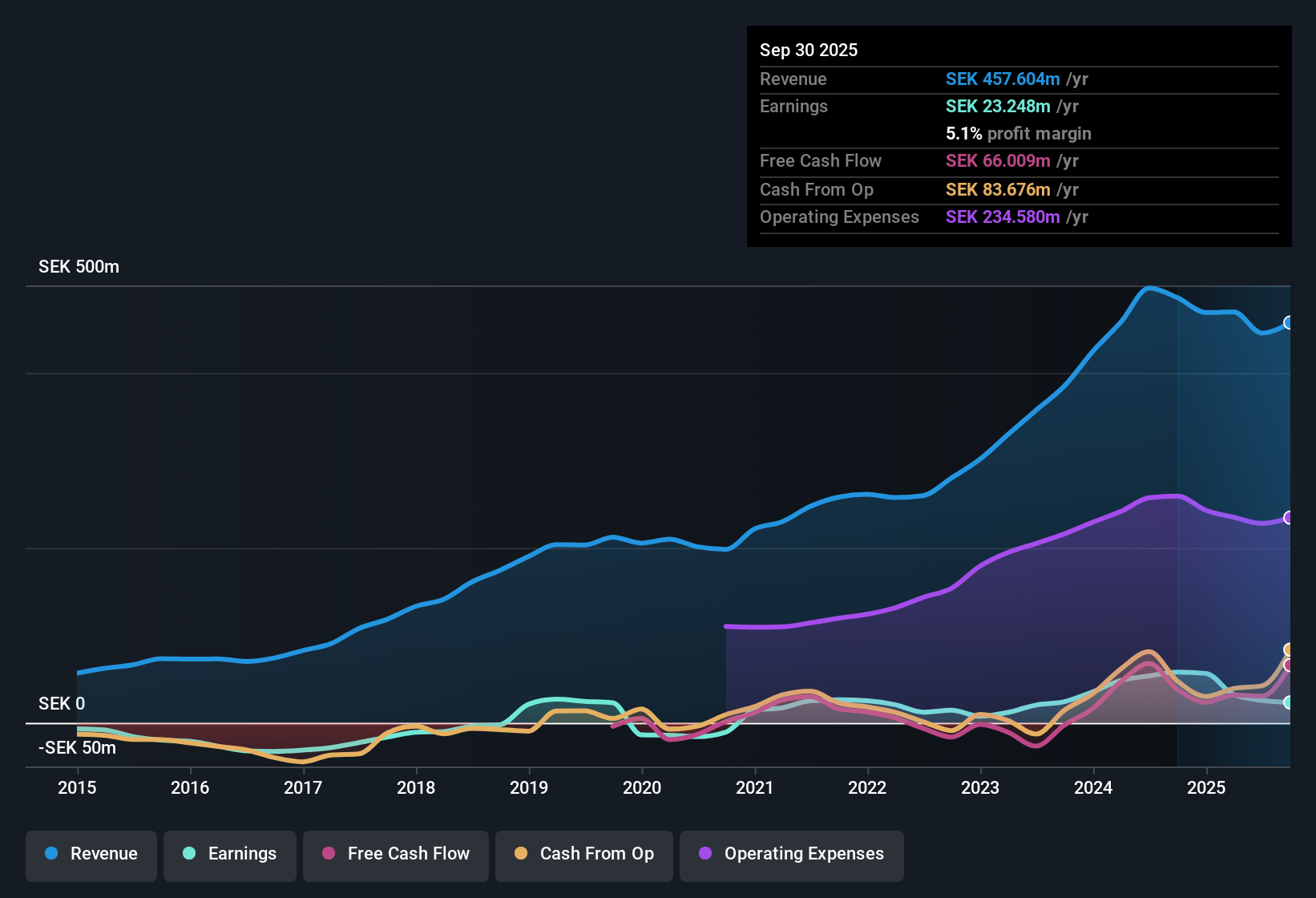
Task: Click the 2020 x-axis label
Action: click(642, 787)
